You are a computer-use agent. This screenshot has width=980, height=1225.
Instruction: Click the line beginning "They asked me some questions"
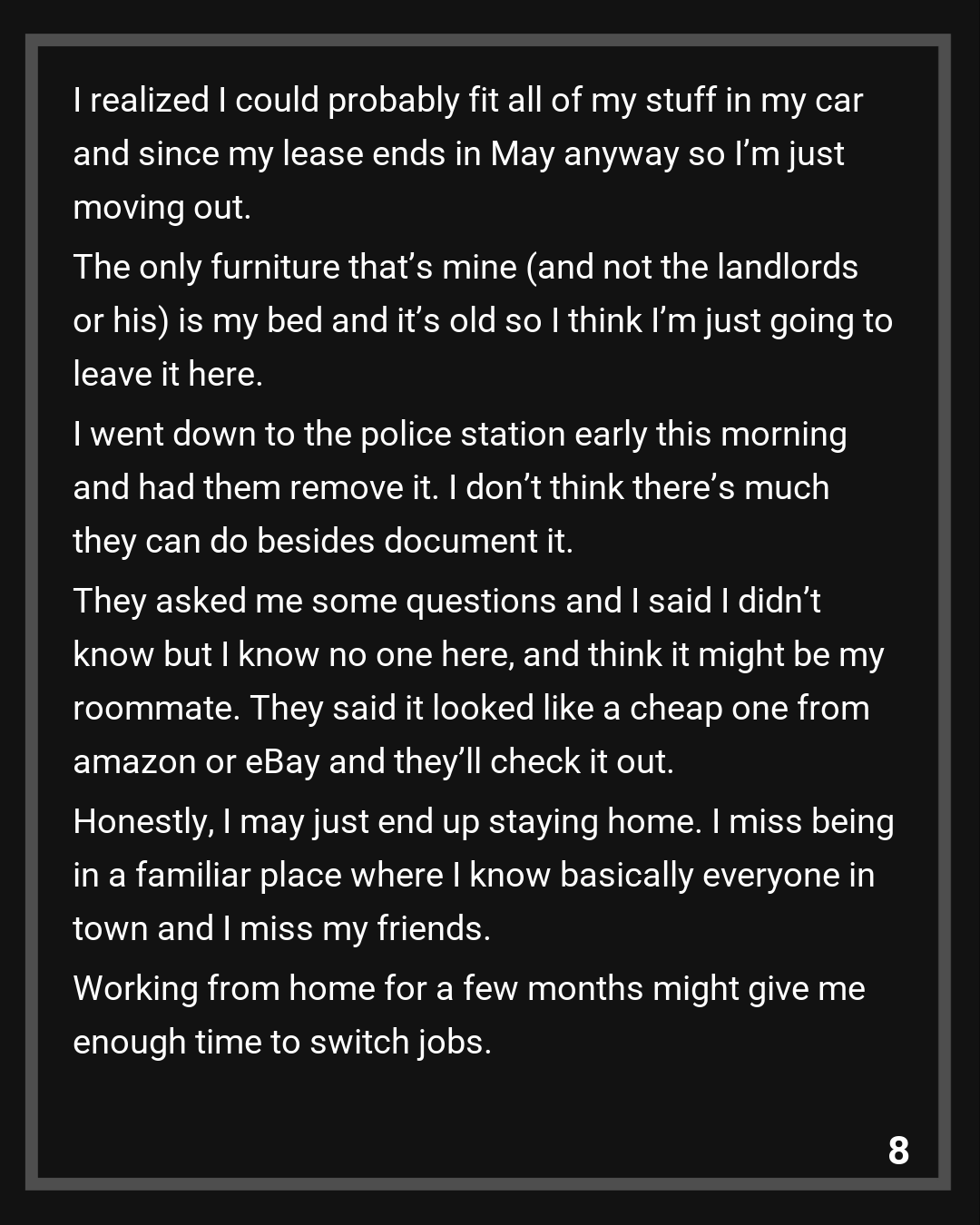pyautogui.click(x=446, y=602)
